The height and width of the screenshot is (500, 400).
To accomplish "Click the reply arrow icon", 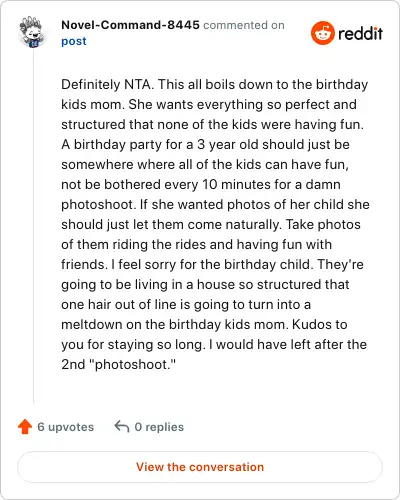I will click(122, 426).
